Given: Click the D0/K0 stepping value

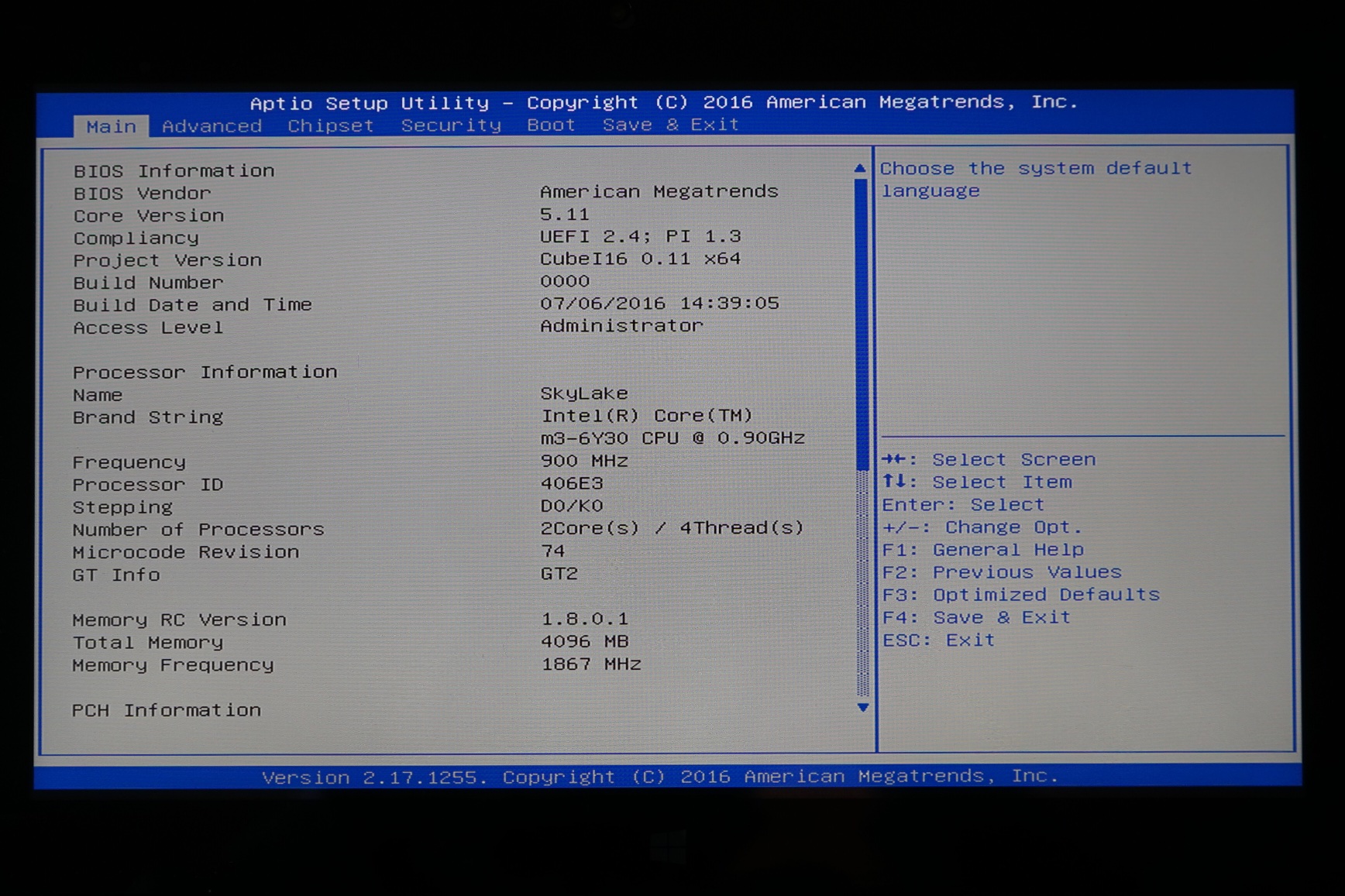Looking at the screenshot, I should [572, 506].
